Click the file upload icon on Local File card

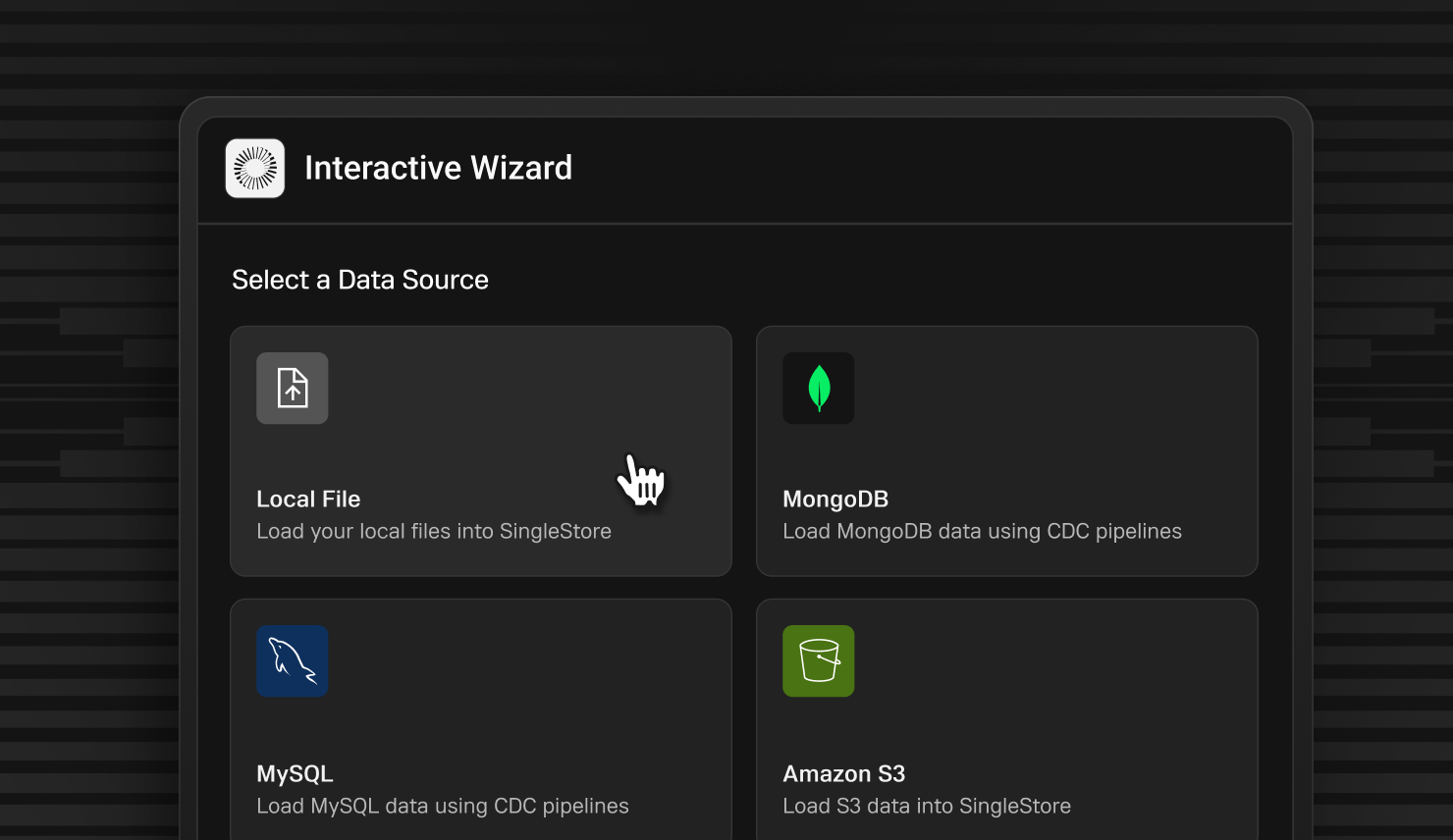(292, 388)
